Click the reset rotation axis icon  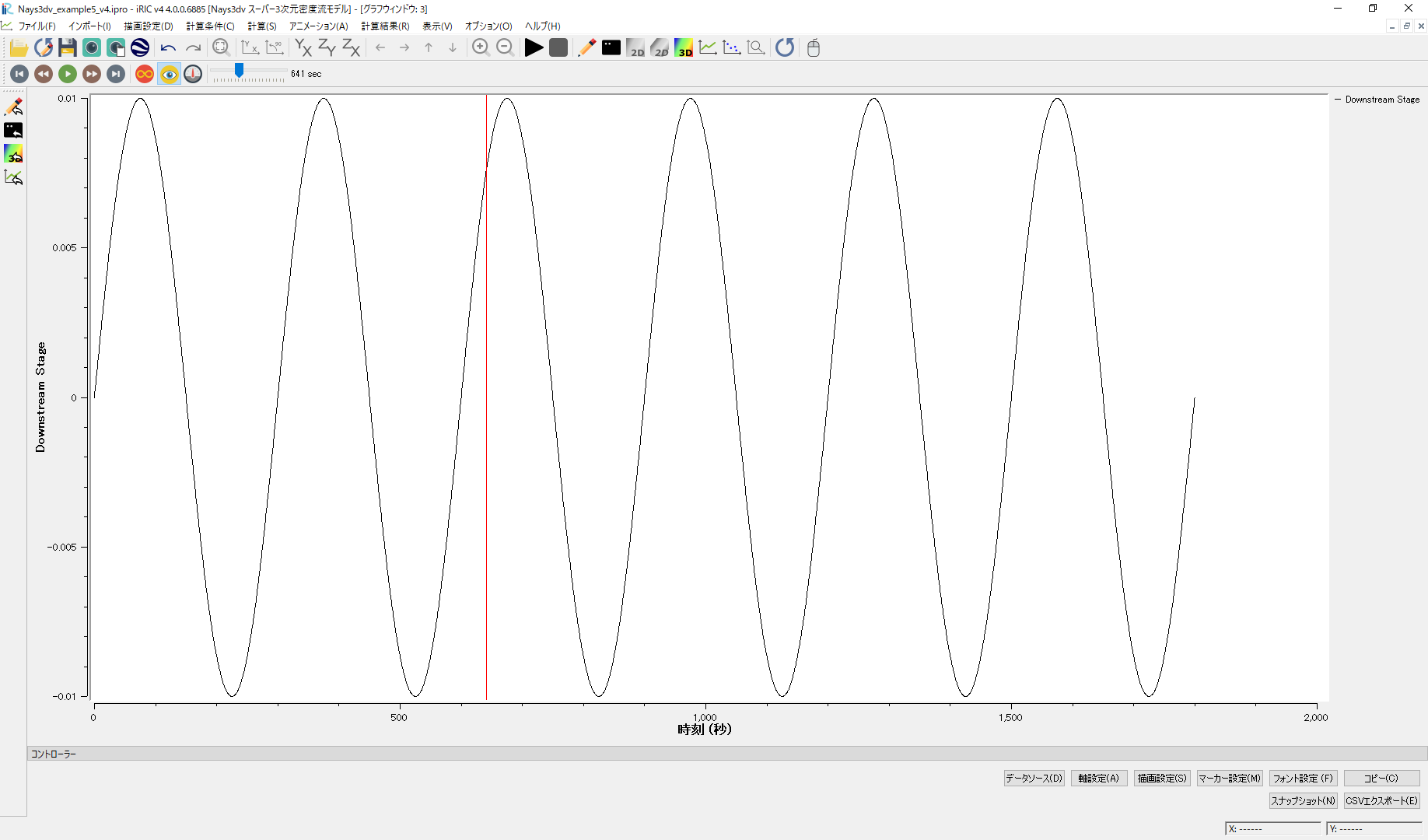pyautogui.click(x=250, y=48)
